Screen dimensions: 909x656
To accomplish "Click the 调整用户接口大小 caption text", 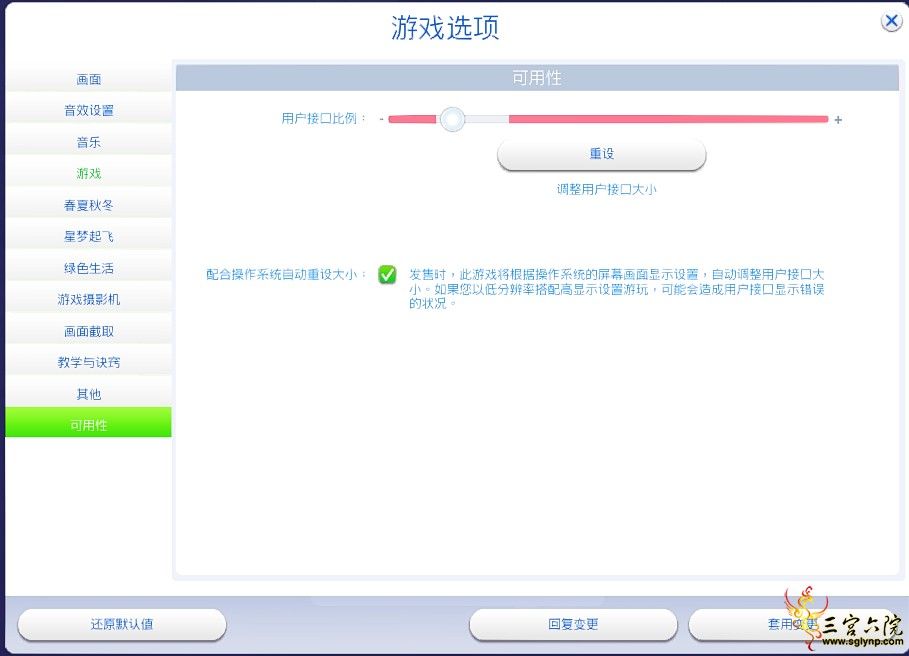I will (606, 189).
